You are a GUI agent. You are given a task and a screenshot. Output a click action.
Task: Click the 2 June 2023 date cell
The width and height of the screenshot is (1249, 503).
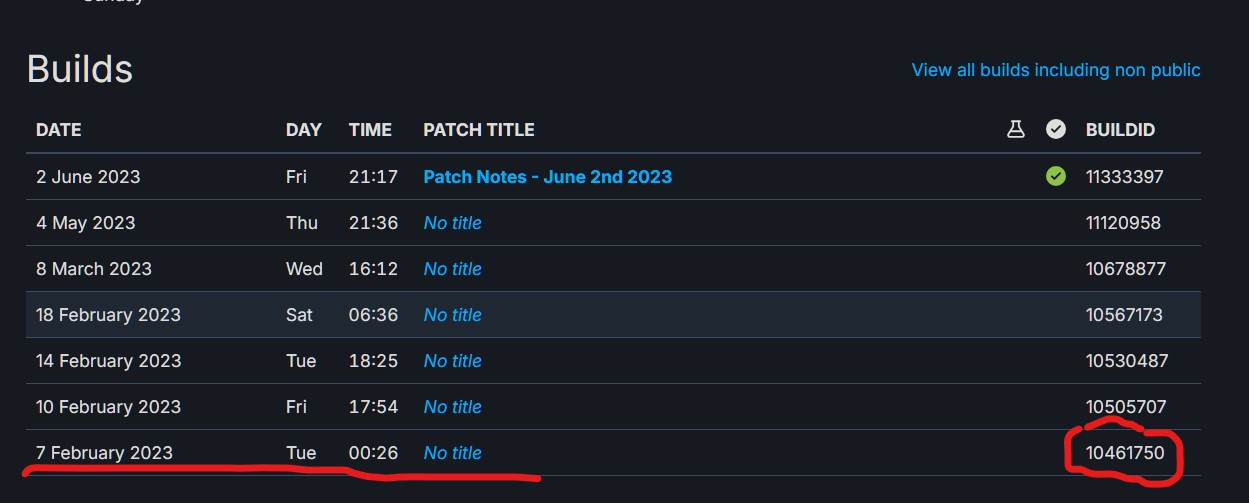88,177
